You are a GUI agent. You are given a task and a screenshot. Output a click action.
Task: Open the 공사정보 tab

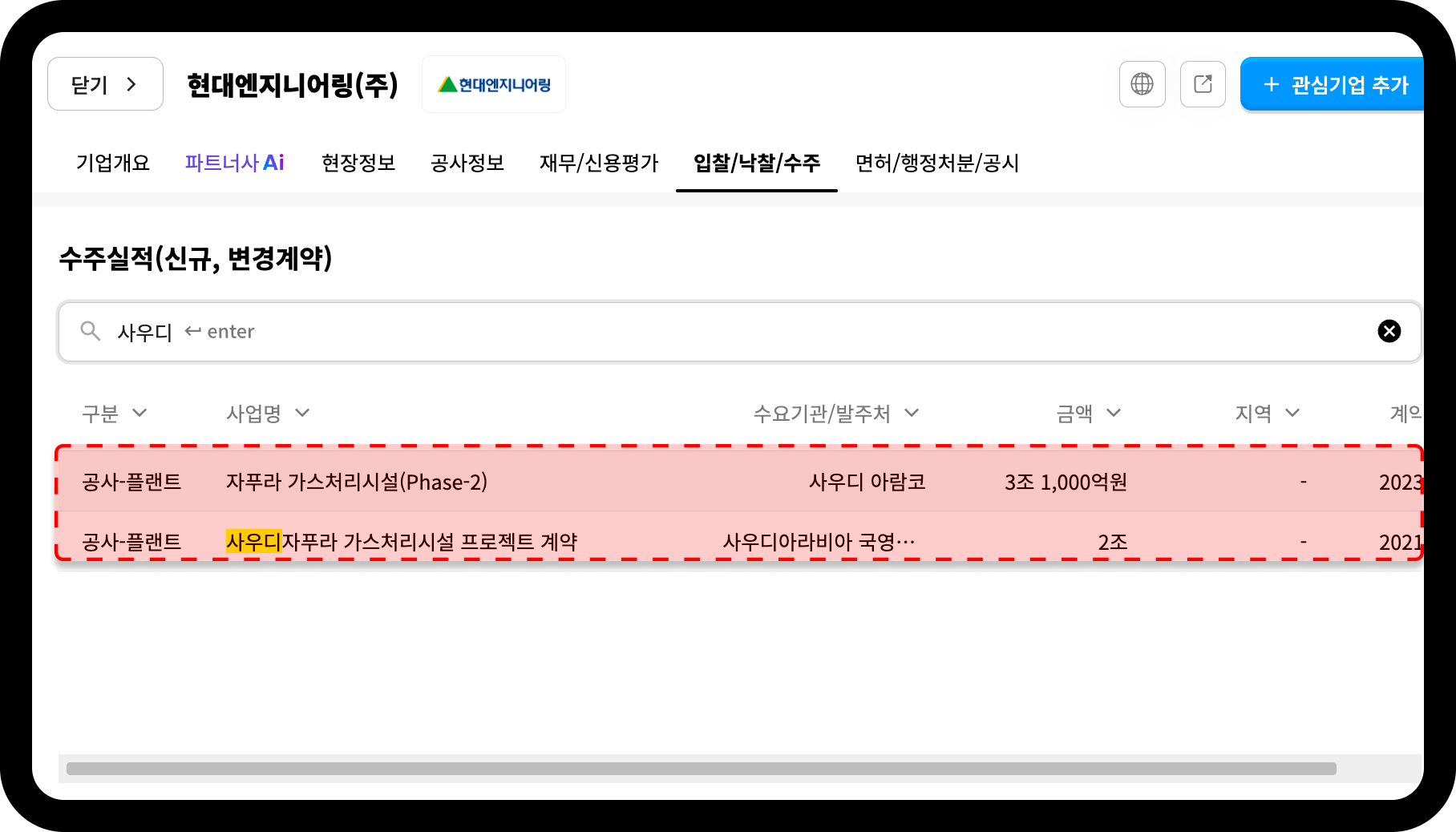point(467,163)
